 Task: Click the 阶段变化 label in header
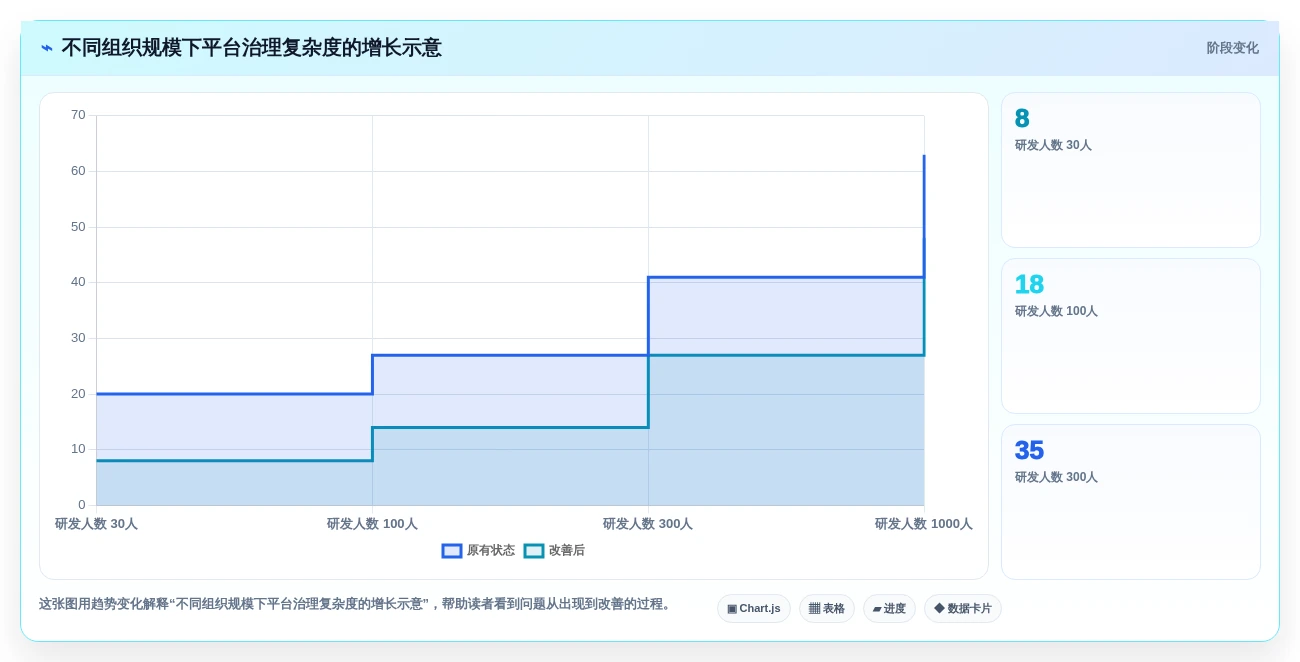(x=1232, y=48)
